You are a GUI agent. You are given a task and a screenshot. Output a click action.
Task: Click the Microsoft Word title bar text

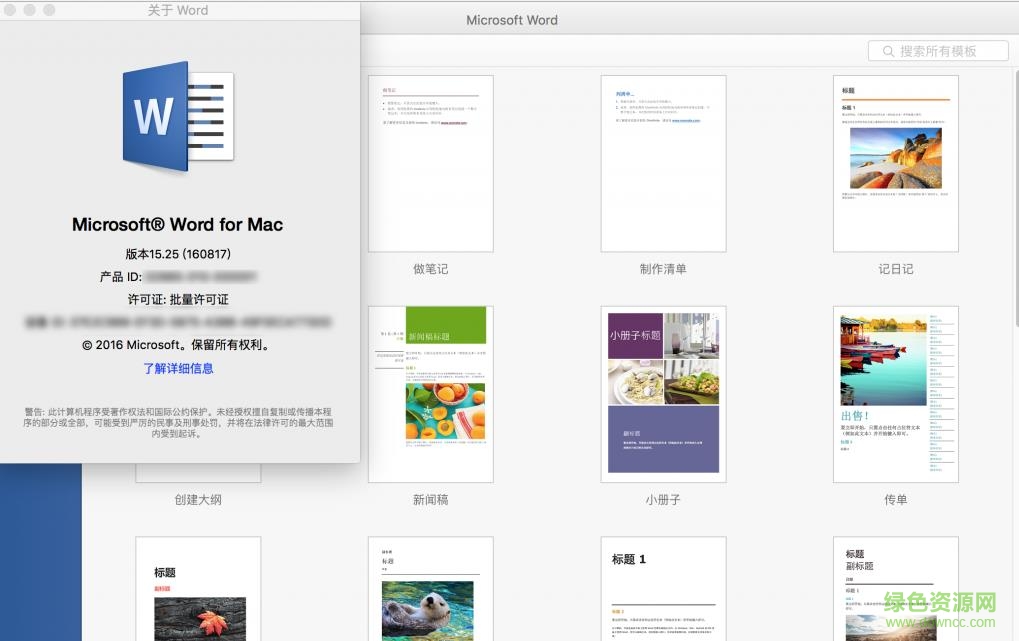point(511,19)
